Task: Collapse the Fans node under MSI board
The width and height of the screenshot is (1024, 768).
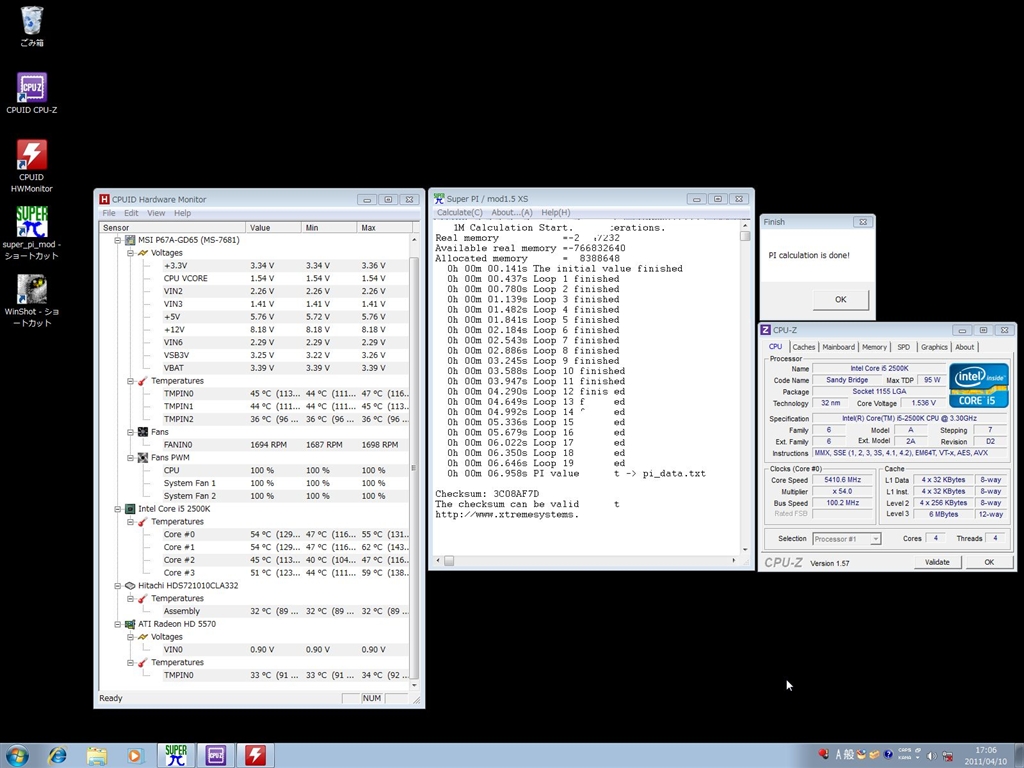Action: [130, 432]
